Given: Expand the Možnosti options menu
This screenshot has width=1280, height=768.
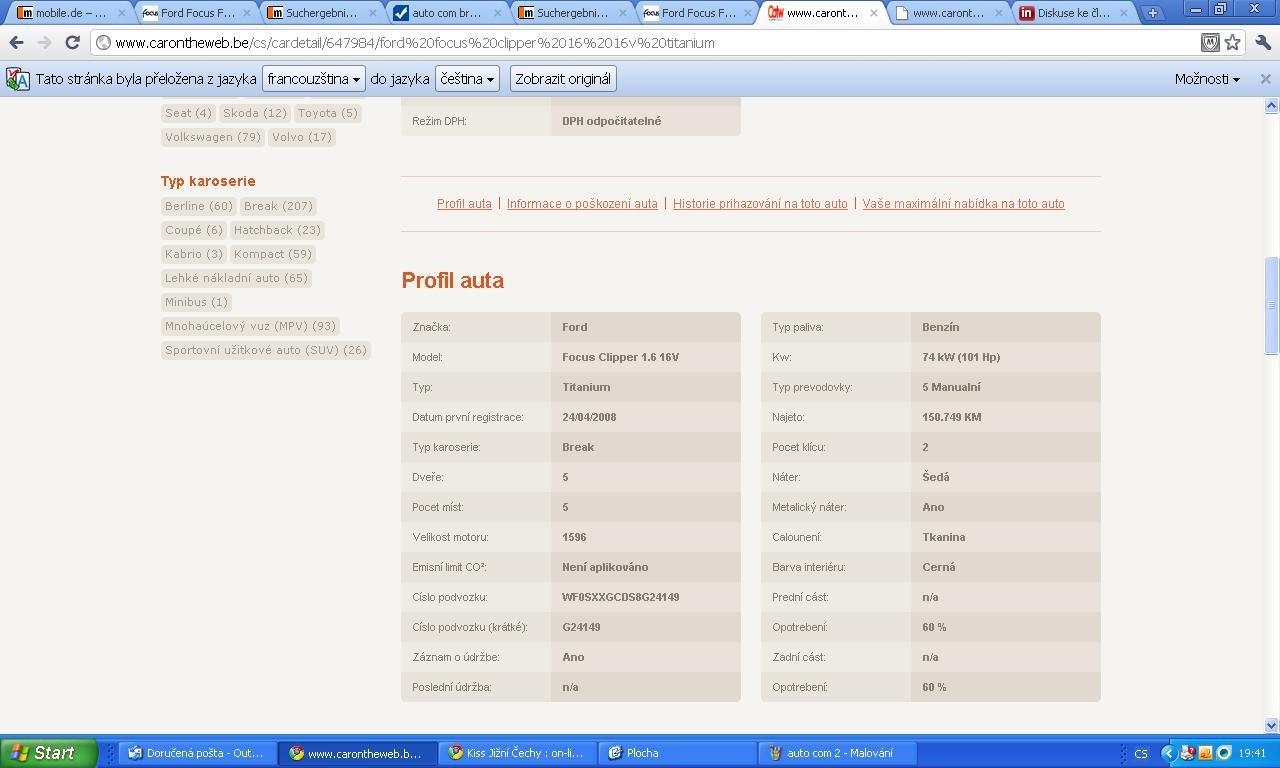Looking at the screenshot, I should (x=1207, y=79).
